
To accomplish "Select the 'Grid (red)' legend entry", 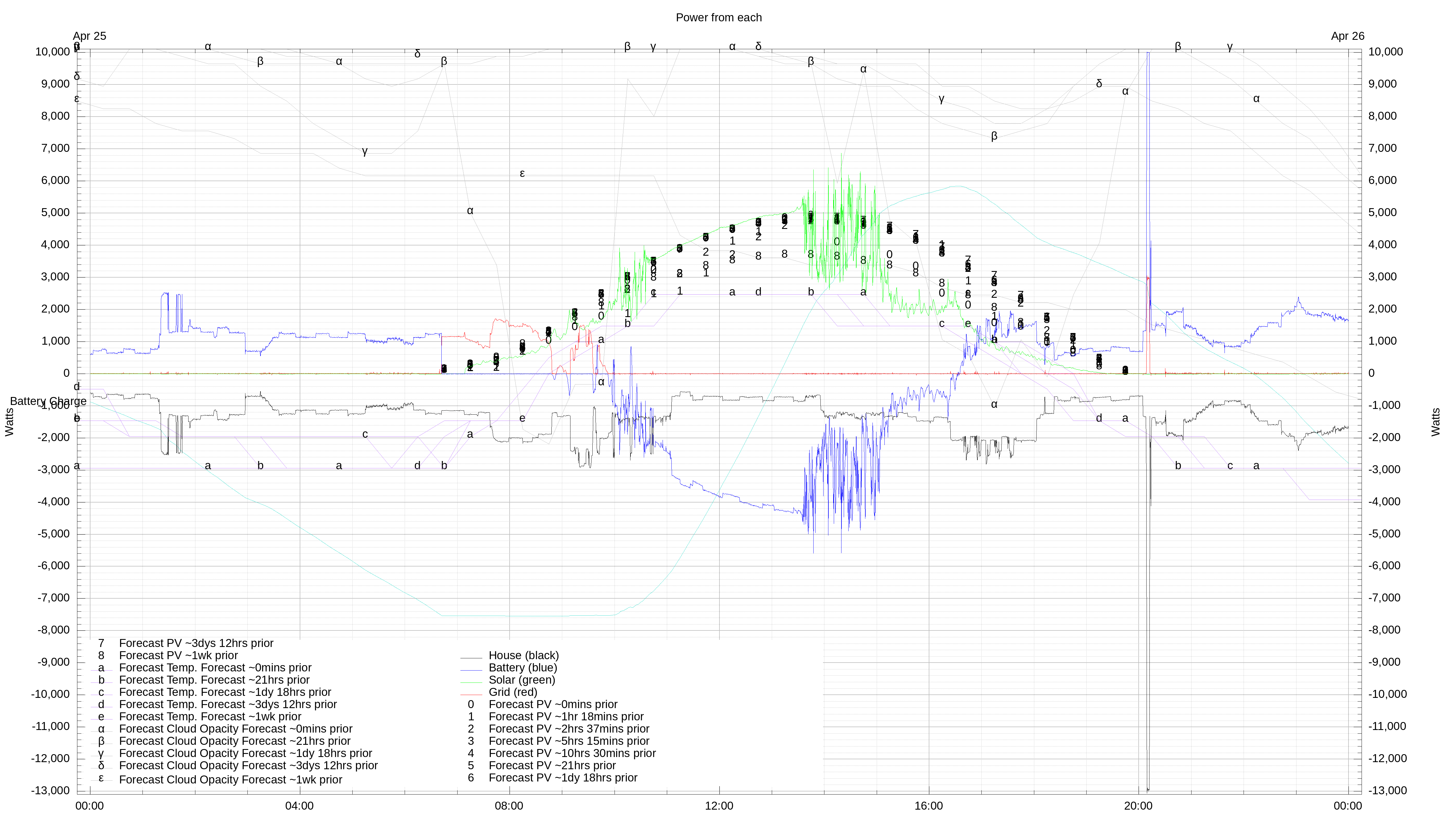I will pyautogui.click(x=513, y=692).
